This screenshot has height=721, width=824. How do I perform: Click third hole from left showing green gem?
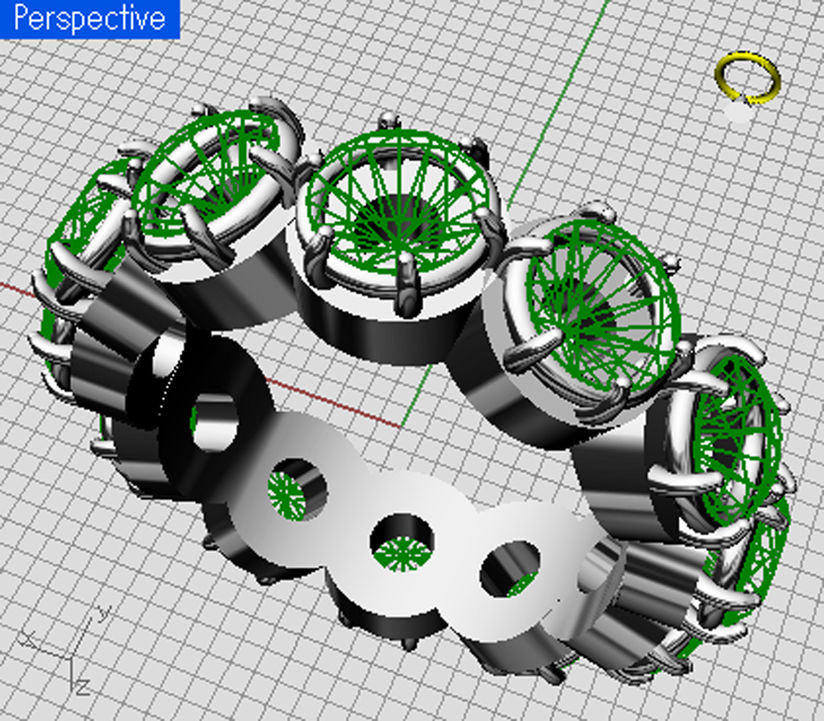[402, 545]
